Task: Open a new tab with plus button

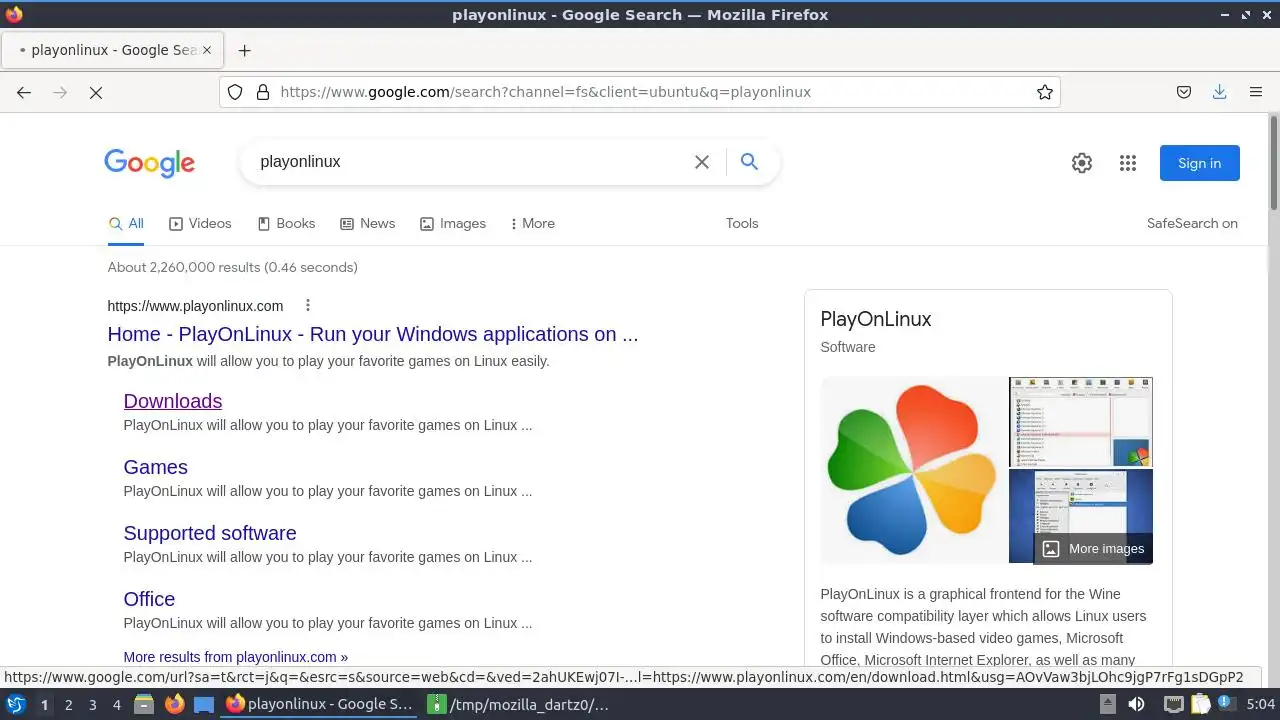Action: pyautogui.click(x=244, y=50)
